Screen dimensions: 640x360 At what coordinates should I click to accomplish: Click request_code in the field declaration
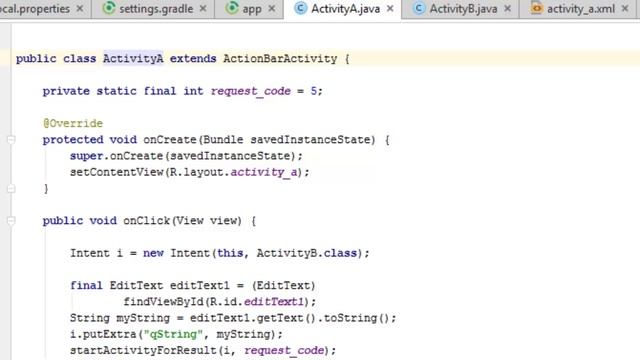point(251,91)
